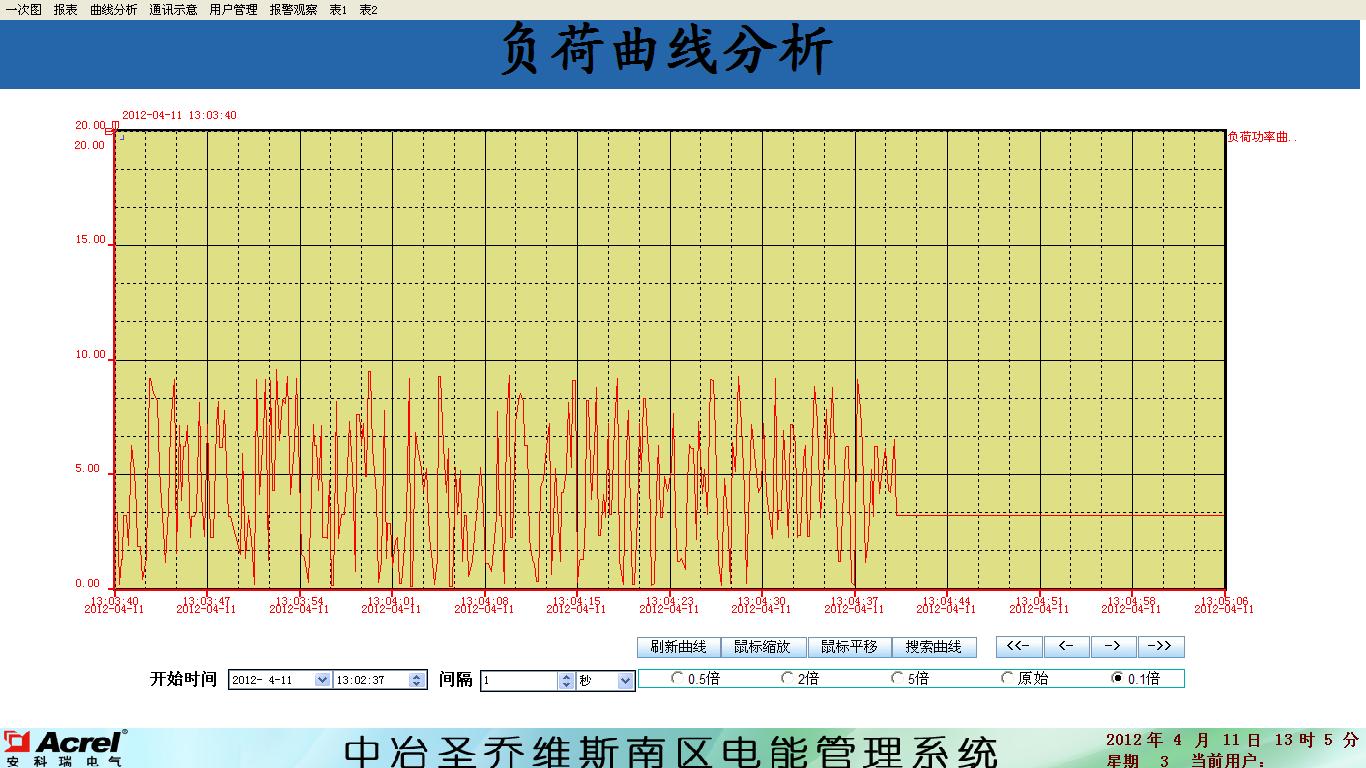Open the start date dropdown
Screen dimensions: 1366x768
(x=322, y=680)
